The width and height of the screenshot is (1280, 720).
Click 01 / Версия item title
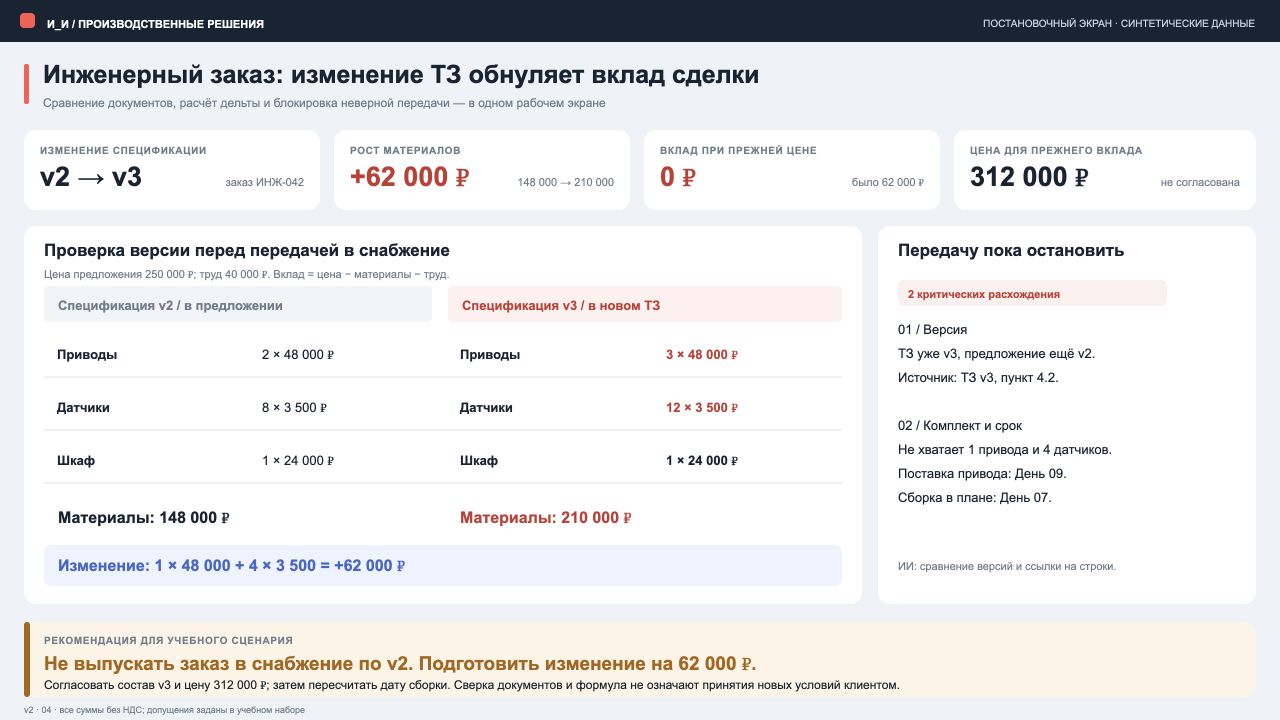[x=933, y=329]
